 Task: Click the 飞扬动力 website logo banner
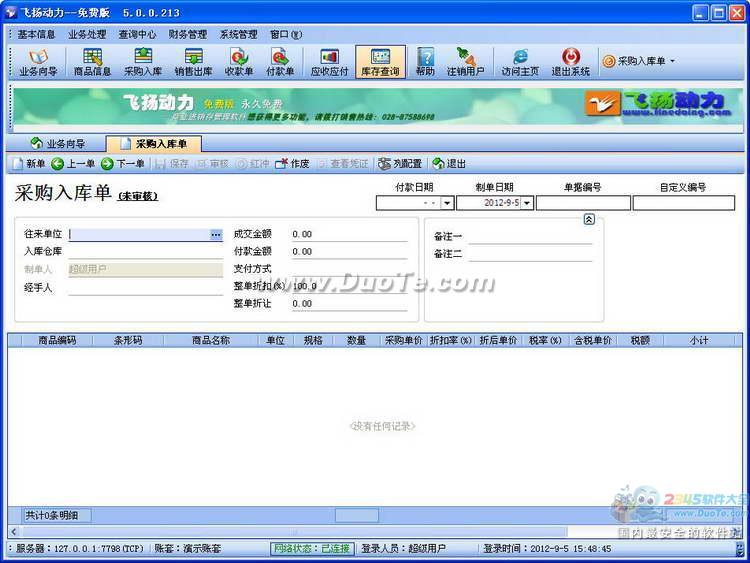click(x=658, y=104)
